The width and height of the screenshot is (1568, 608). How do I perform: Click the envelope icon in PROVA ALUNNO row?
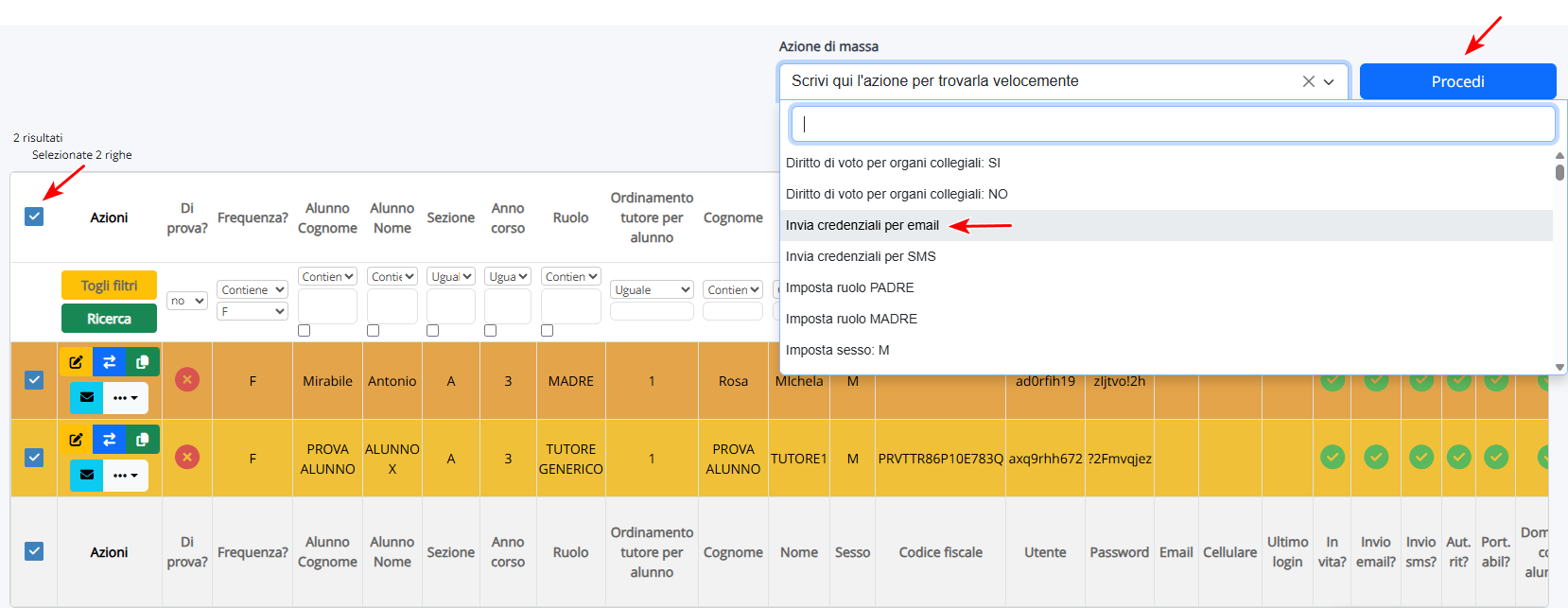point(86,475)
